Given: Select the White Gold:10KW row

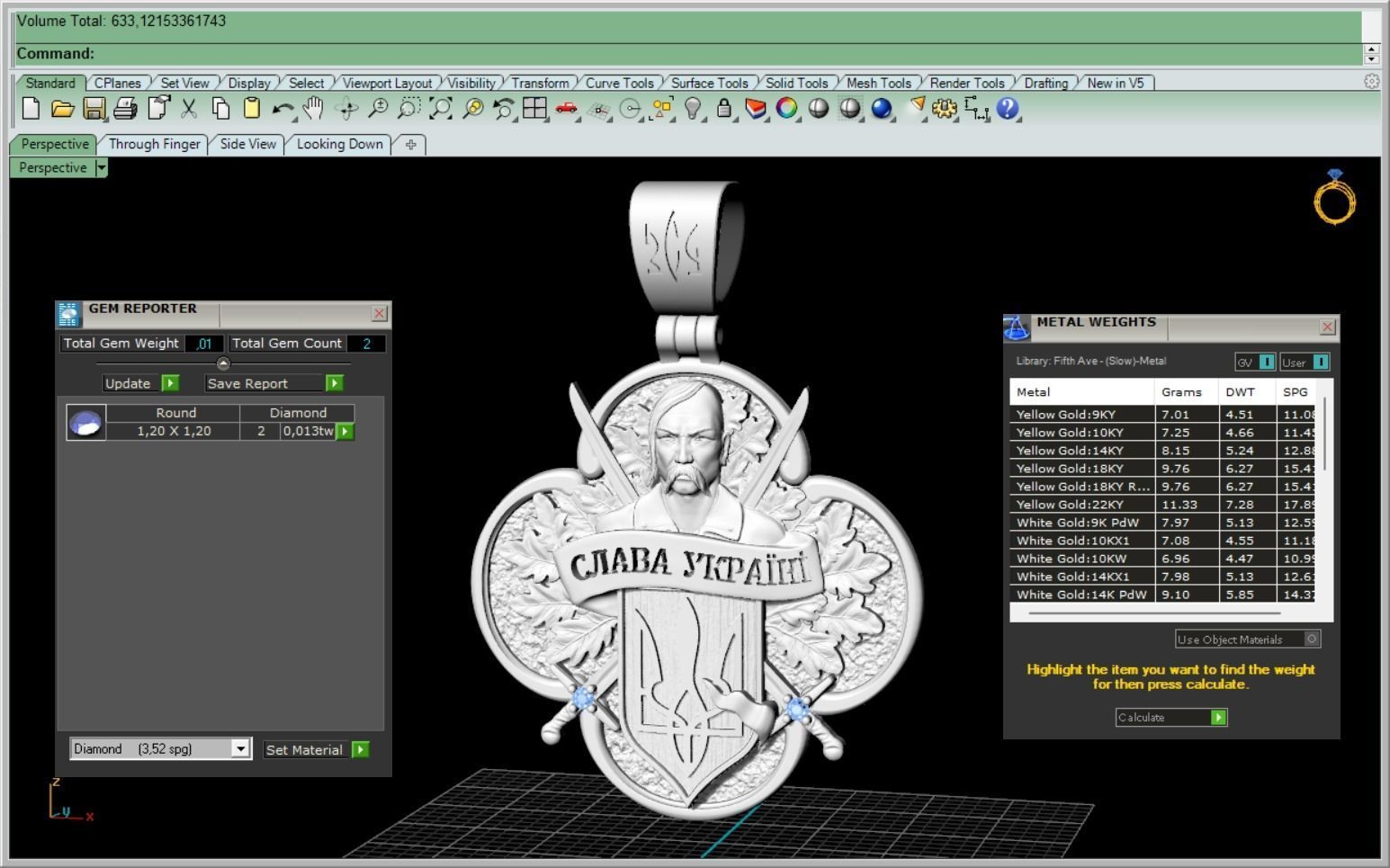Looking at the screenshot, I should click(1162, 559).
